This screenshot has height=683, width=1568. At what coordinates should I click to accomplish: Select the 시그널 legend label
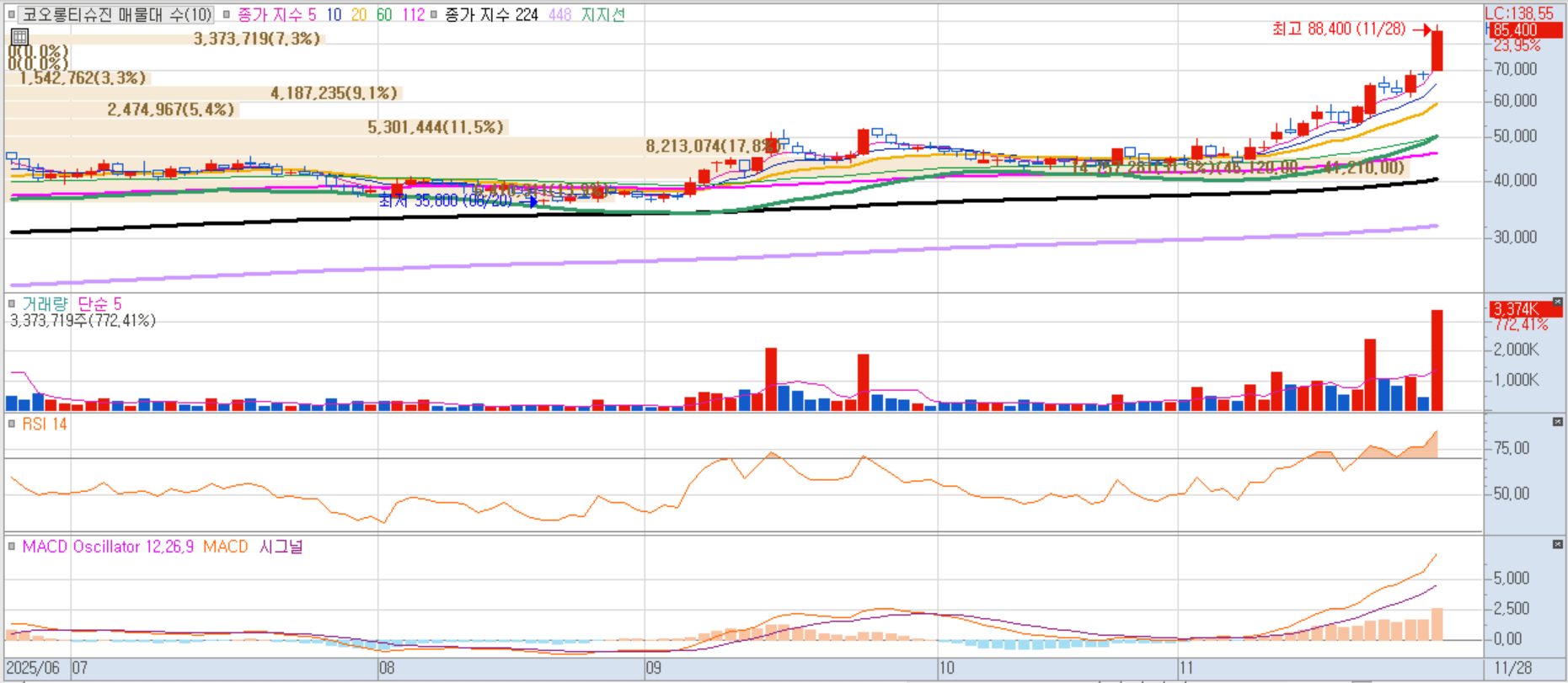[x=281, y=547]
